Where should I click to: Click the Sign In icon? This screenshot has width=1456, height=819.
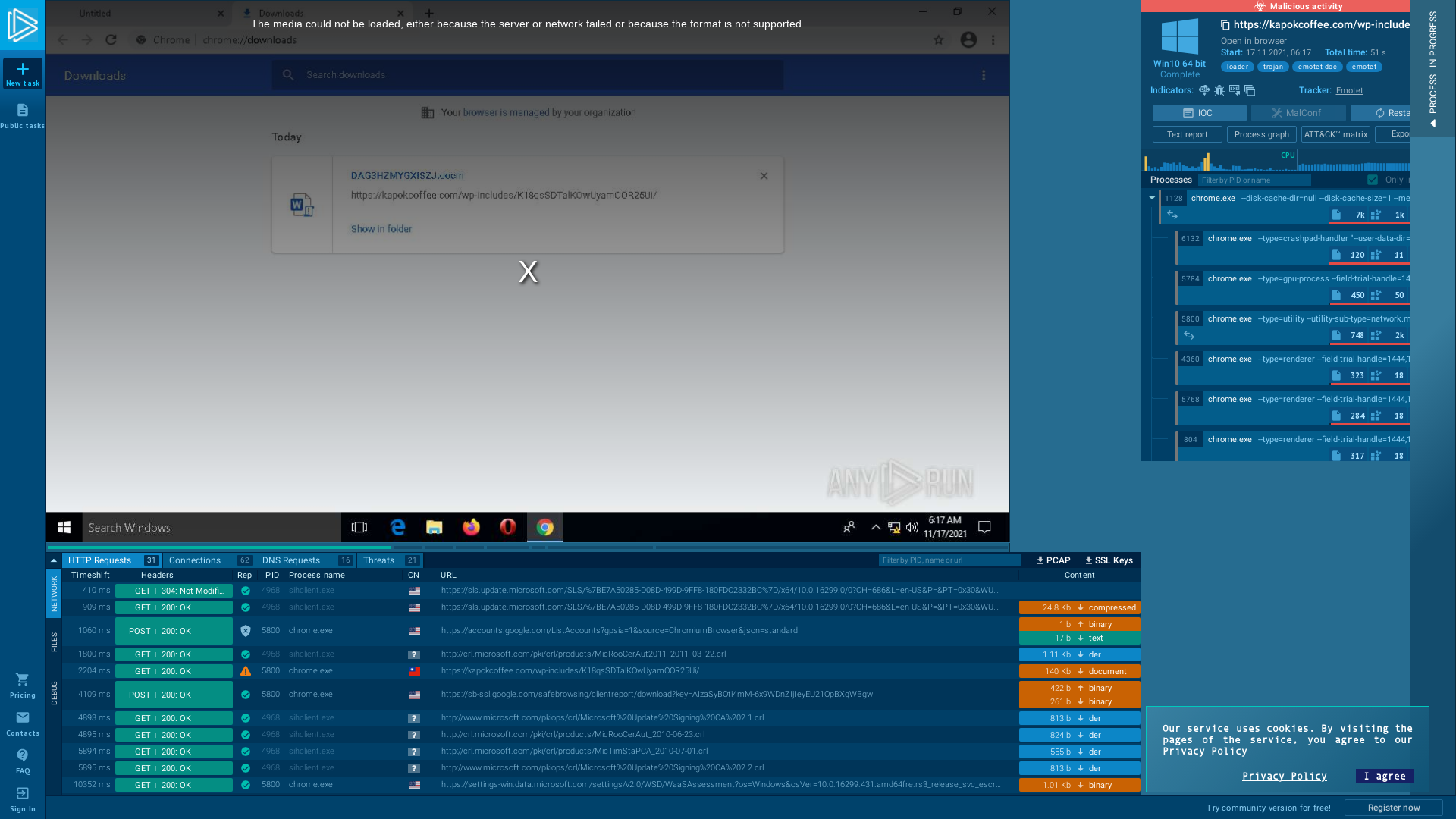tap(23, 793)
